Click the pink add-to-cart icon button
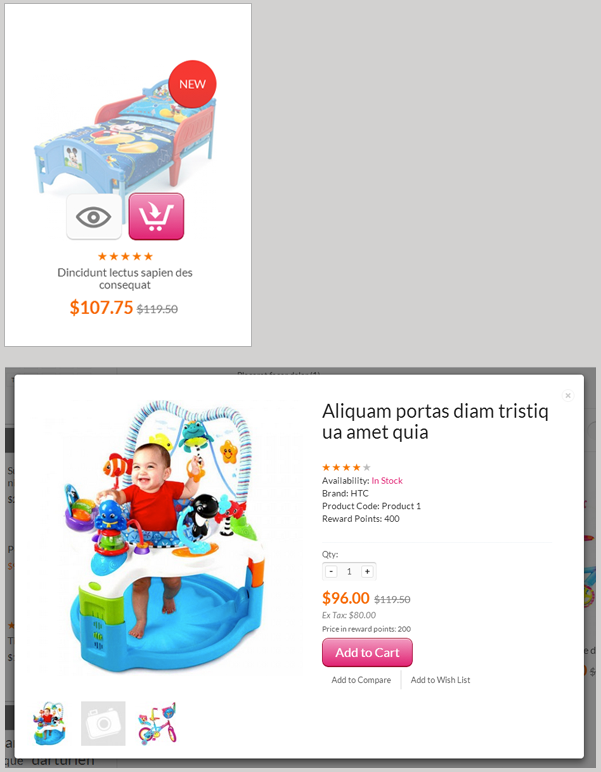 pyautogui.click(x=156, y=217)
